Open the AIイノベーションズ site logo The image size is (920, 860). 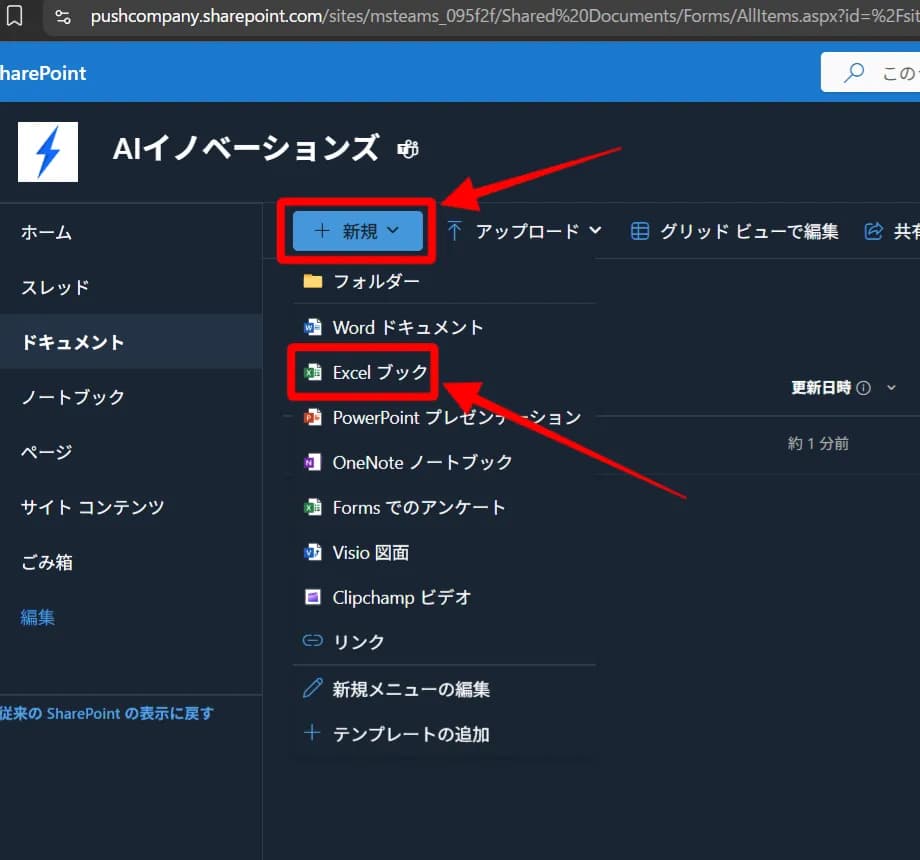48,152
